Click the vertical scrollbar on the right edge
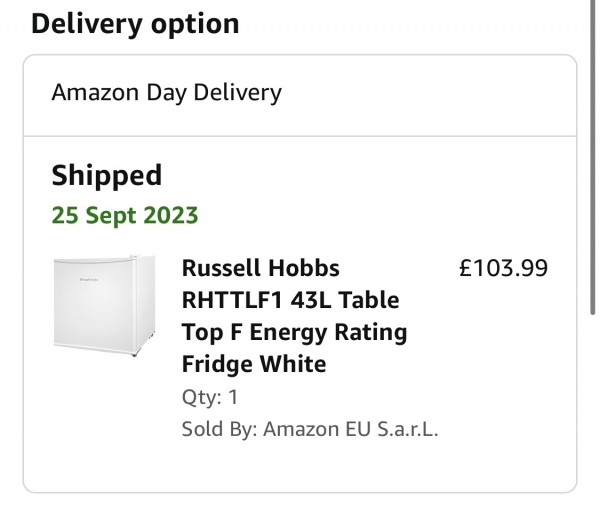Viewport: 600px width, 518px height. click(592, 157)
